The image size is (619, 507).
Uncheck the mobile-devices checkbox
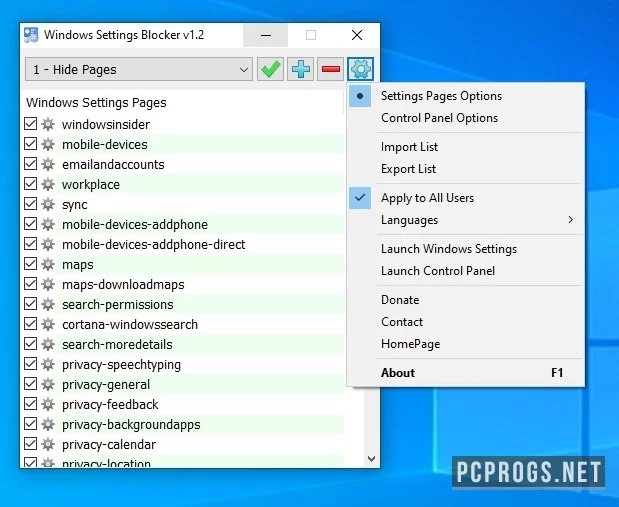click(x=30, y=144)
